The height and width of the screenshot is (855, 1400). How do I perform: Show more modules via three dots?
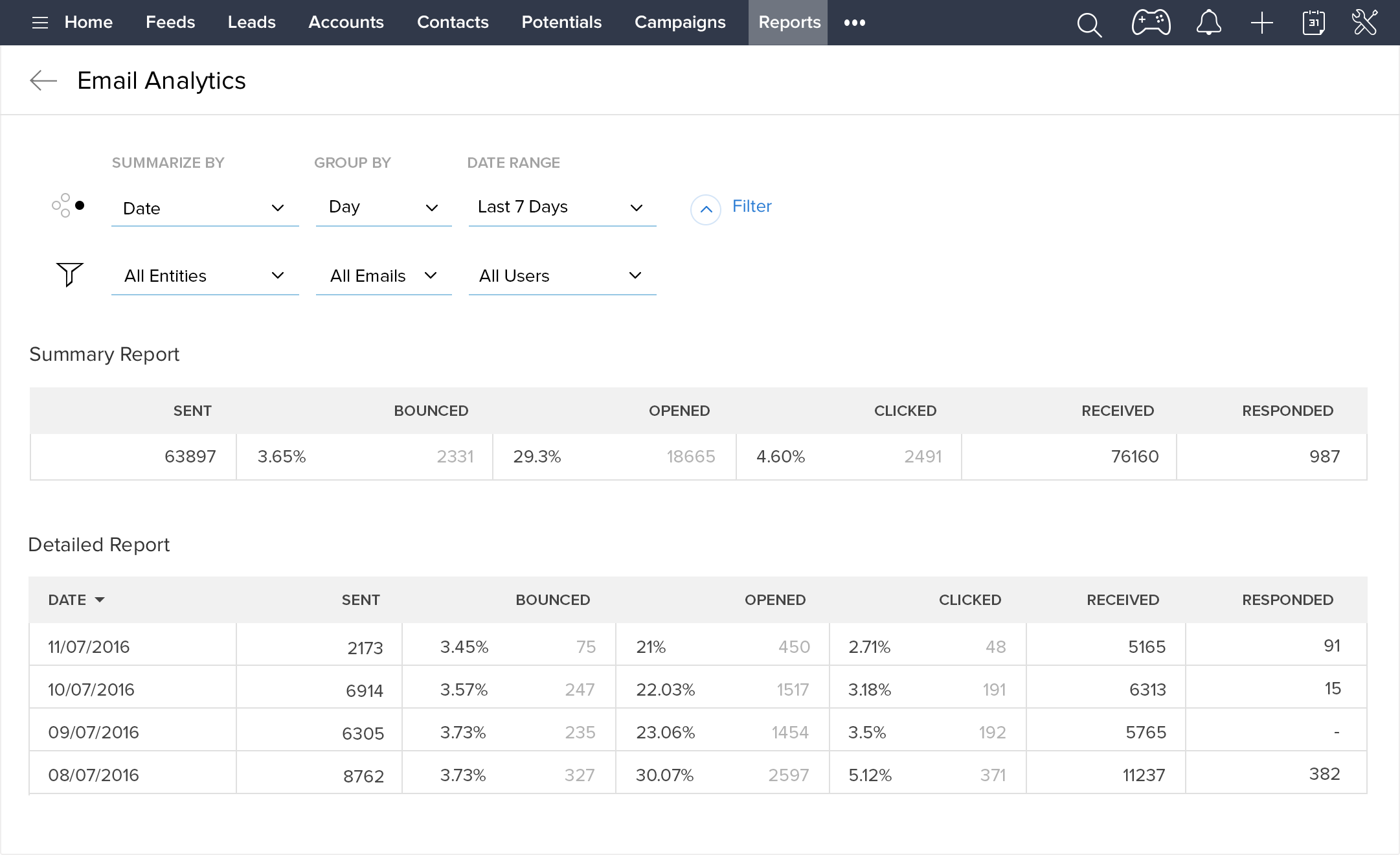click(x=854, y=23)
